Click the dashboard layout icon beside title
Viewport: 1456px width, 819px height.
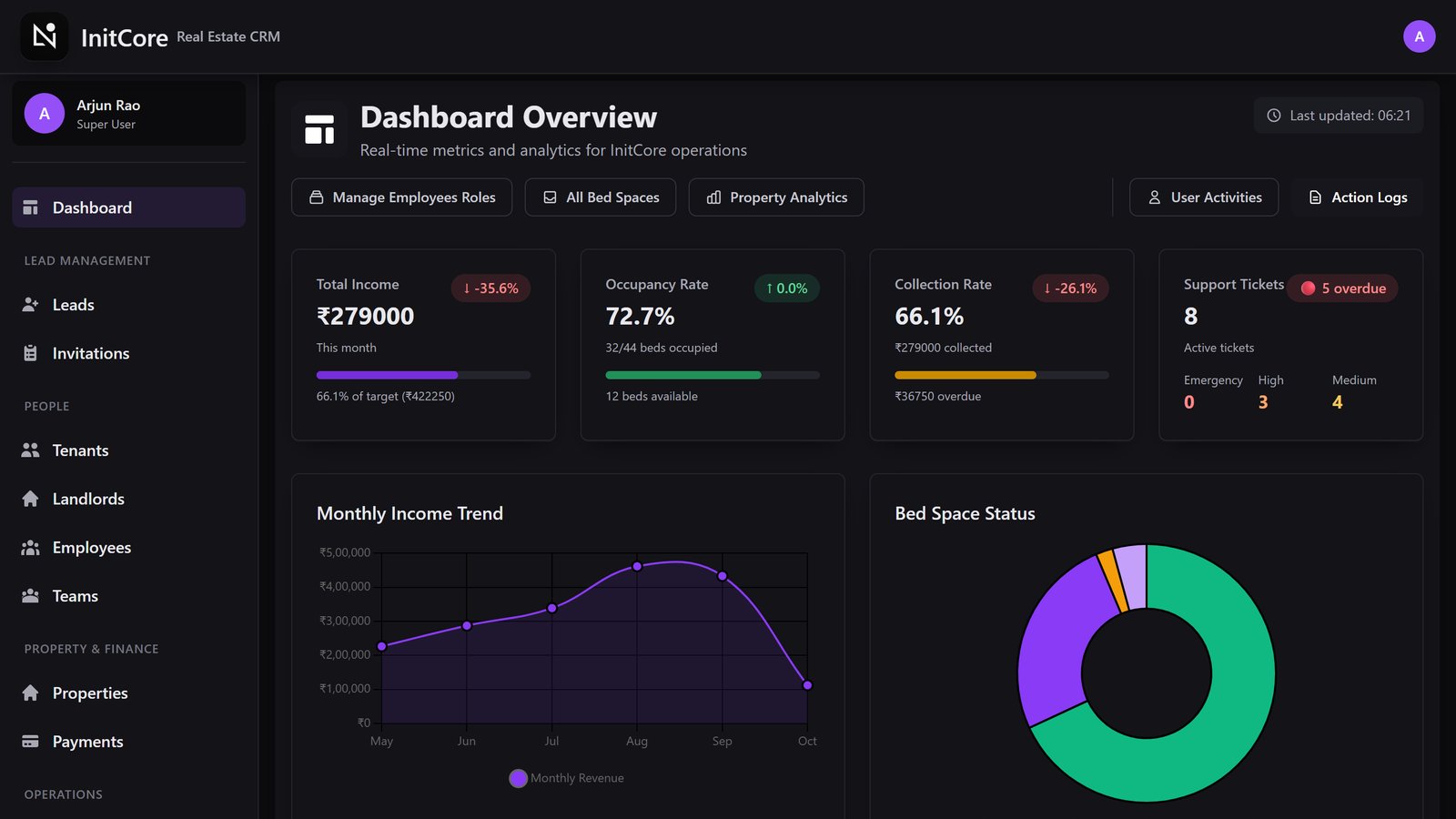click(x=319, y=129)
